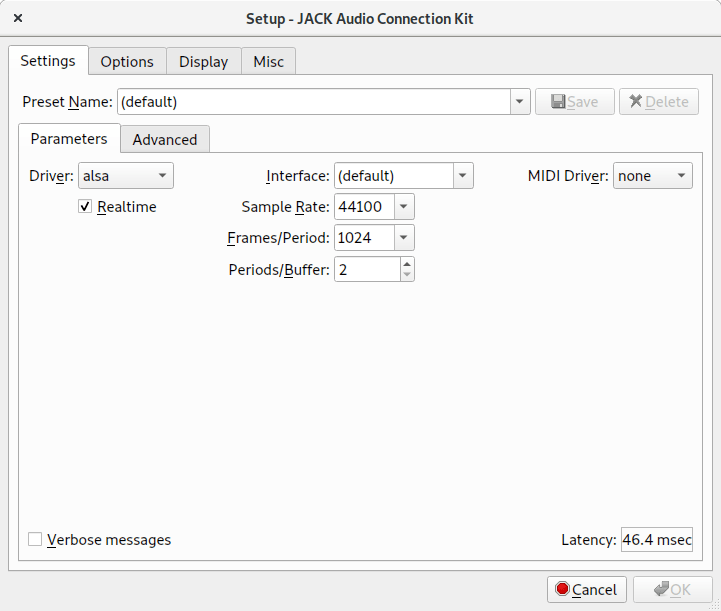Open the Driver dropdown showing alsa
The image size is (721, 611).
[x=126, y=176]
